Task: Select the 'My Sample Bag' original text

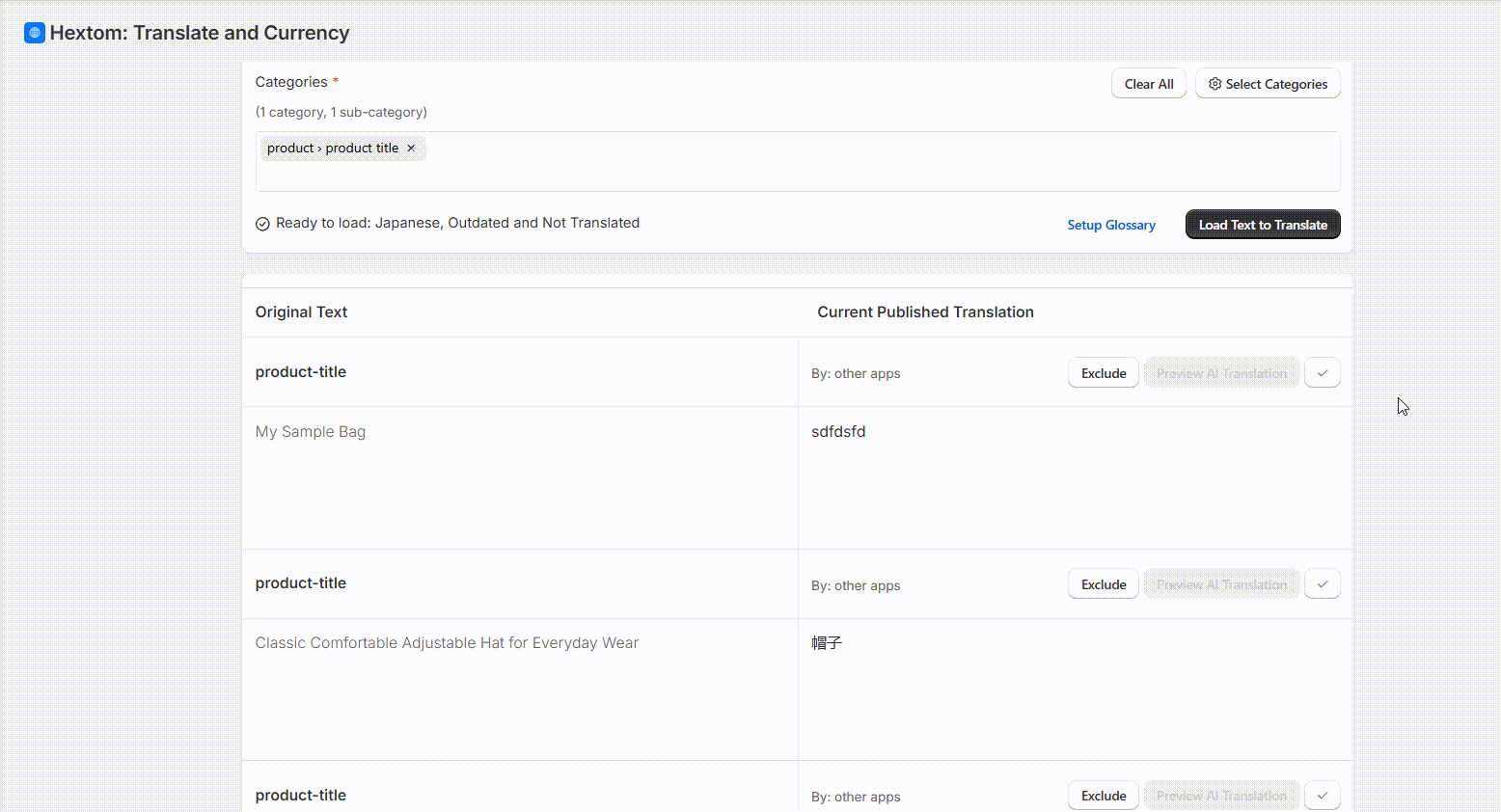Action: pos(311,432)
